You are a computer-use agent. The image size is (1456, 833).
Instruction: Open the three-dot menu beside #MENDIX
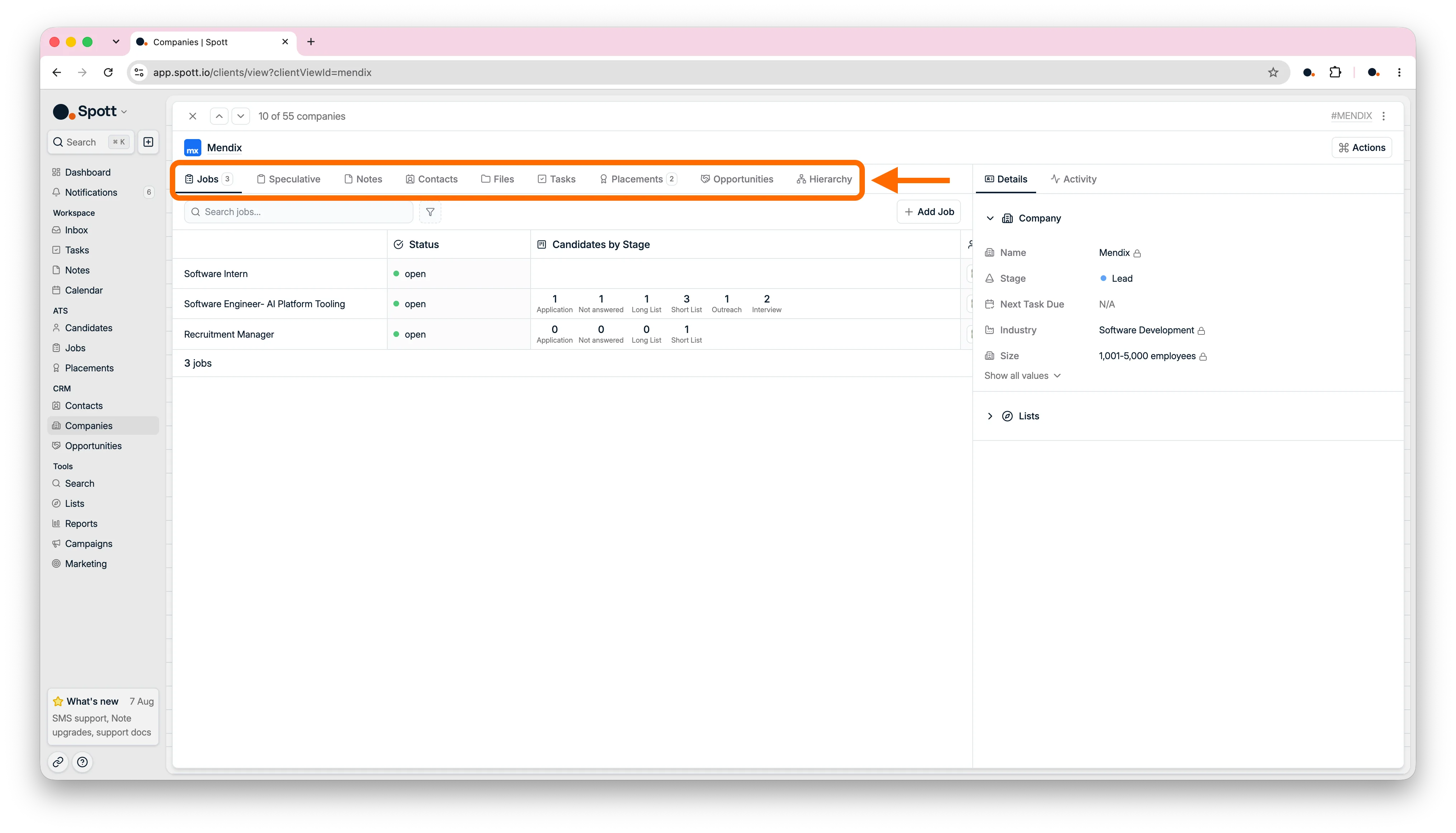click(1383, 116)
